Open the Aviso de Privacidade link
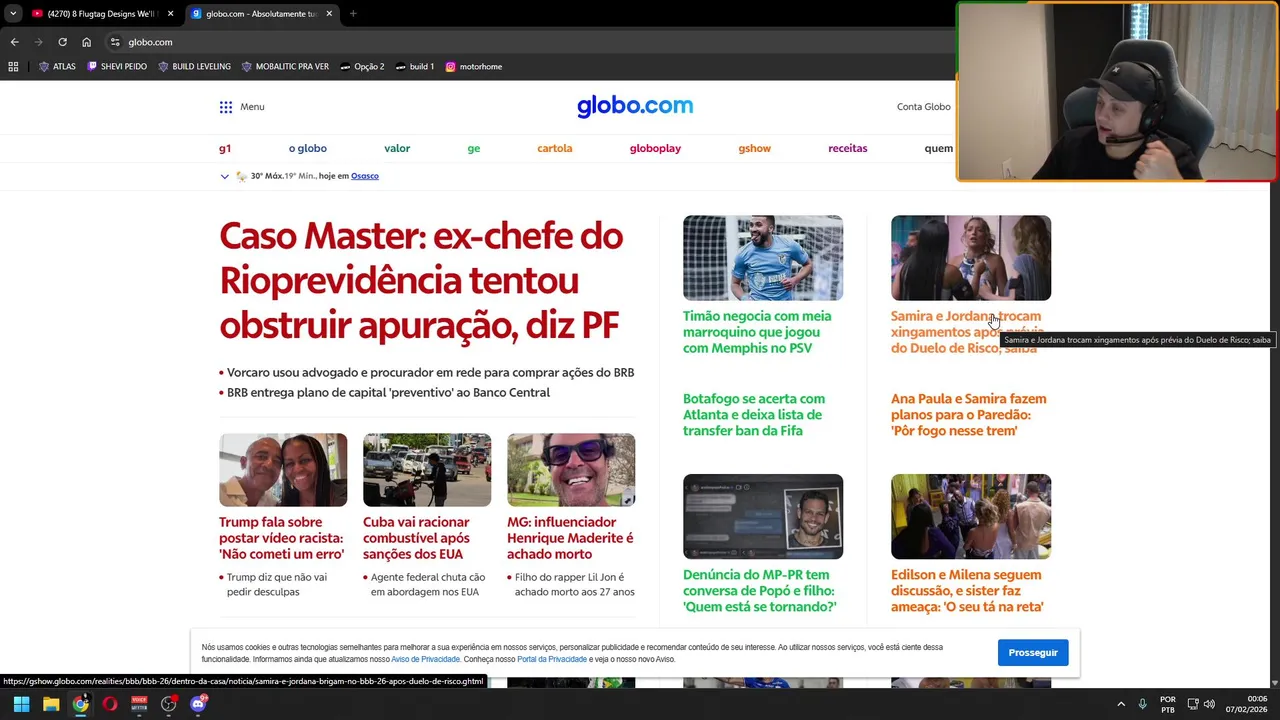This screenshot has height=720, width=1280. click(x=425, y=660)
